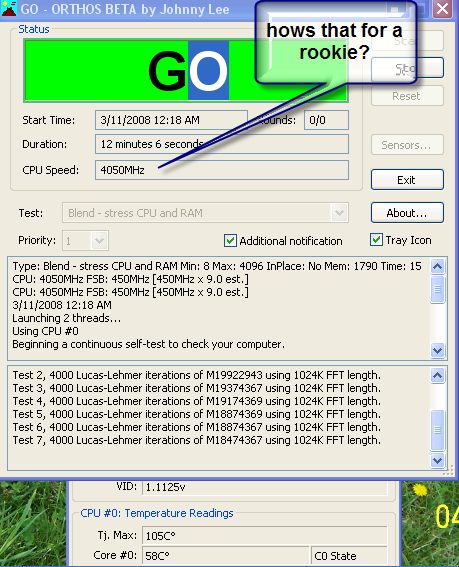This screenshot has height=567, width=459.
Task: Open the About dialog
Action: click(407, 213)
